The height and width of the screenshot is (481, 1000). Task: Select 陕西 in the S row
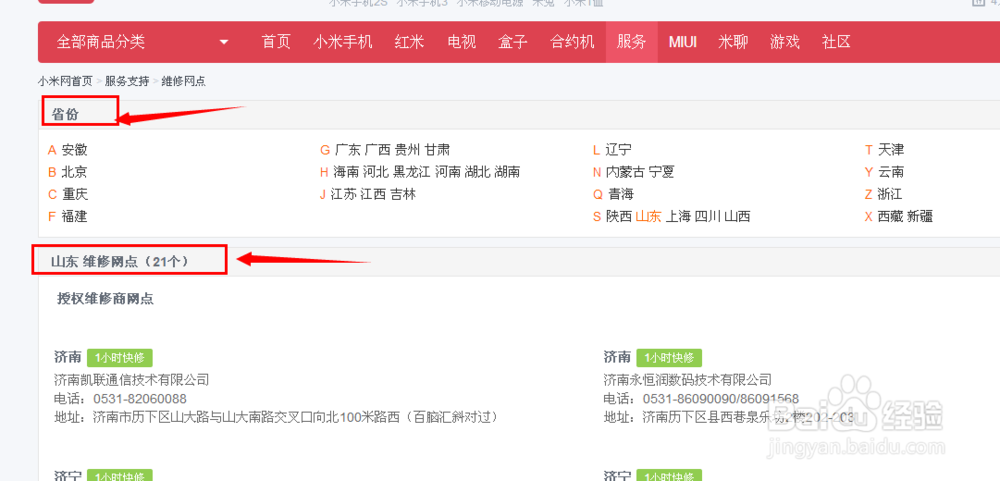click(619, 216)
